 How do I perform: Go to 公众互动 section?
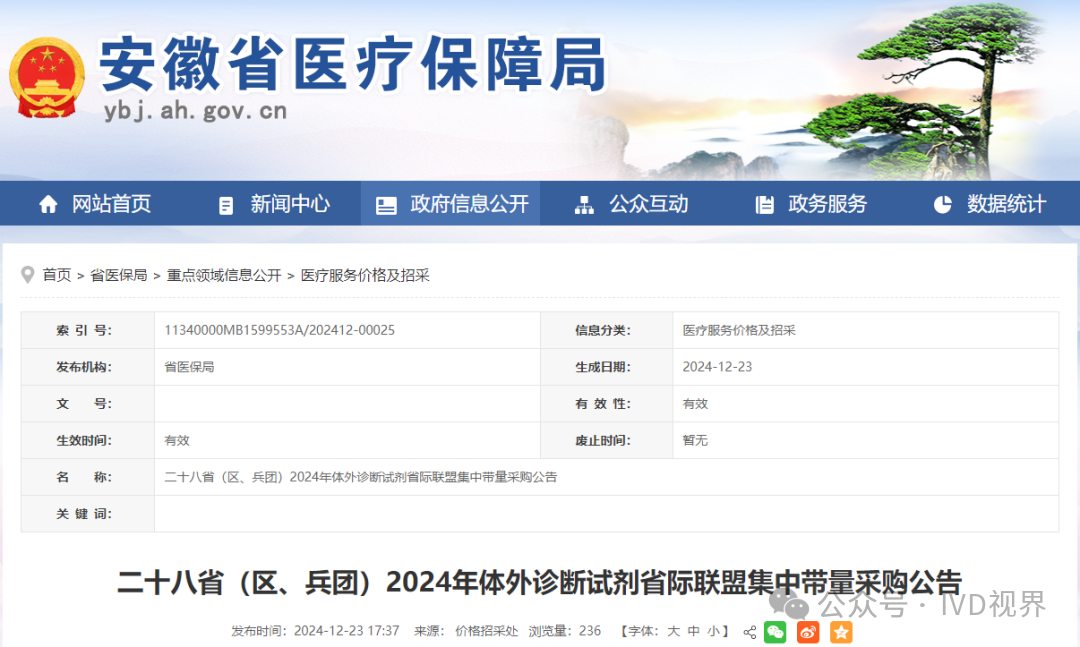[x=632, y=204]
